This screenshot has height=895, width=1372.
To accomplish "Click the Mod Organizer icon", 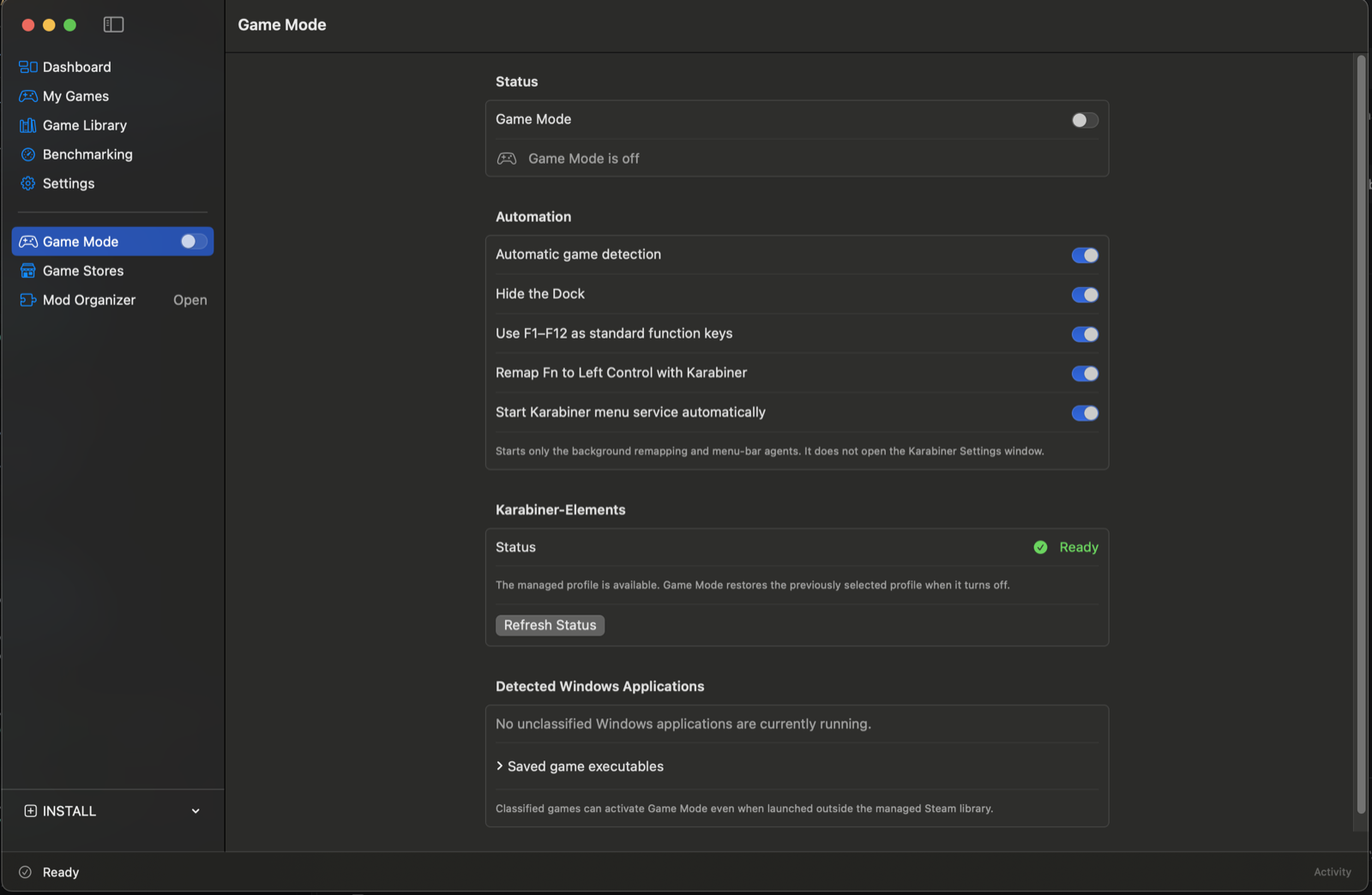I will 28,300.
